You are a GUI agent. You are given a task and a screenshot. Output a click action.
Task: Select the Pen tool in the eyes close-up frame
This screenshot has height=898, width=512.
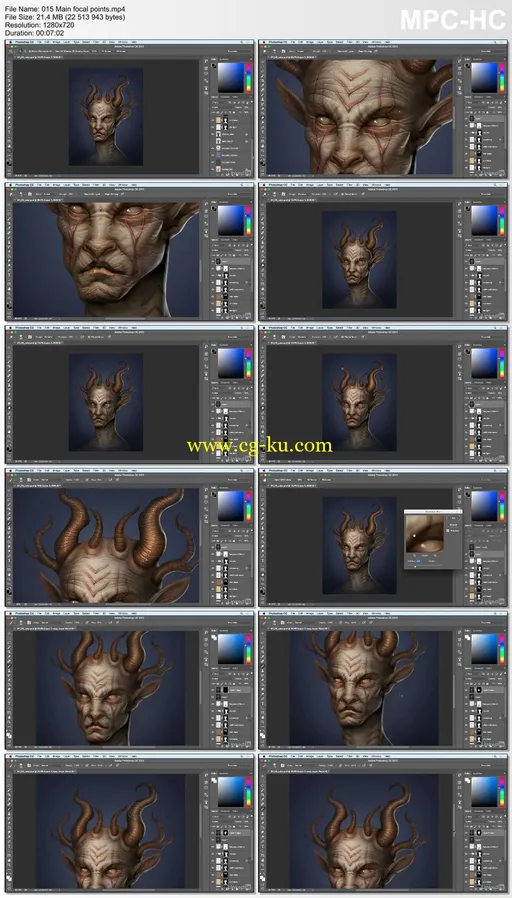[x=262, y=127]
